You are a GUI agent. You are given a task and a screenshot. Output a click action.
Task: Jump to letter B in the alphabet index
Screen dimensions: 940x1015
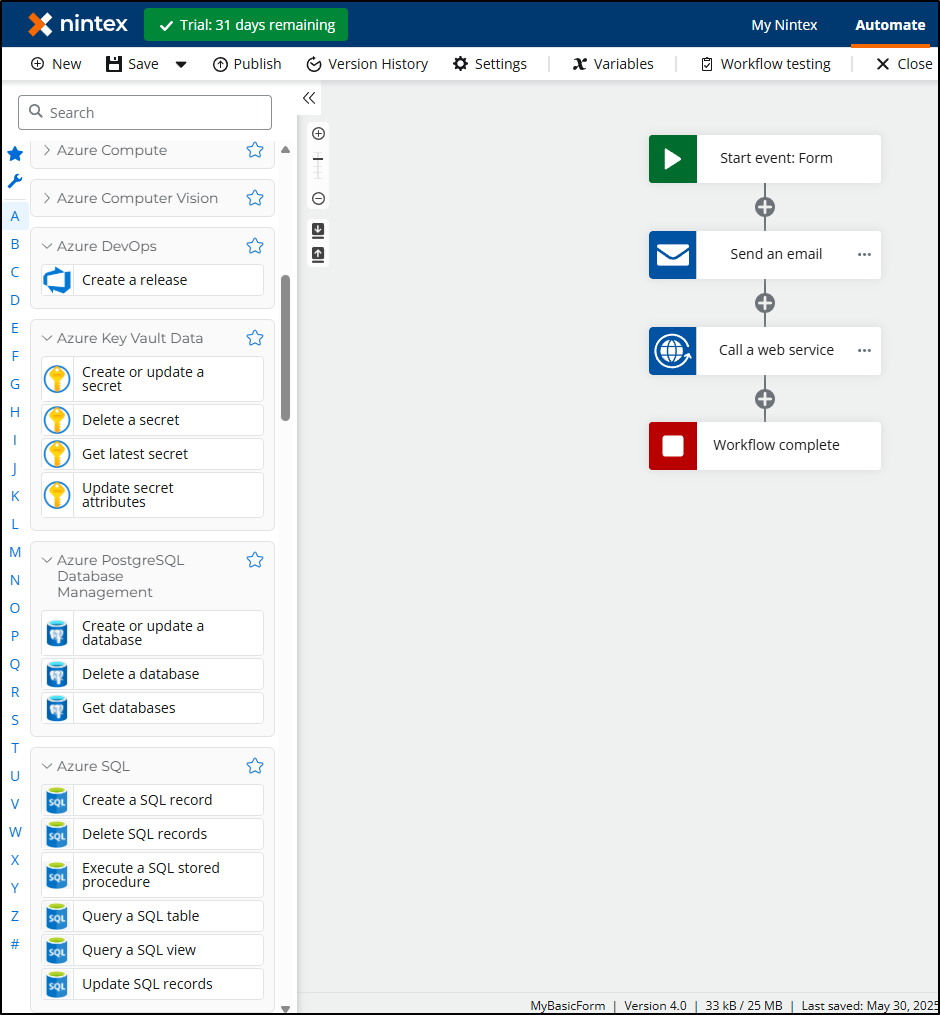point(15,244)
